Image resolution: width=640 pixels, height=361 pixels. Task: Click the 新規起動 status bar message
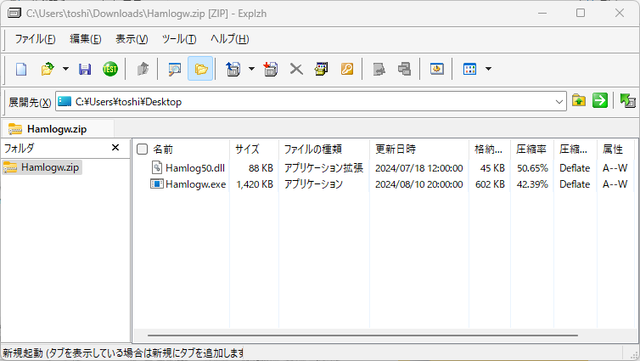point(123,353)
